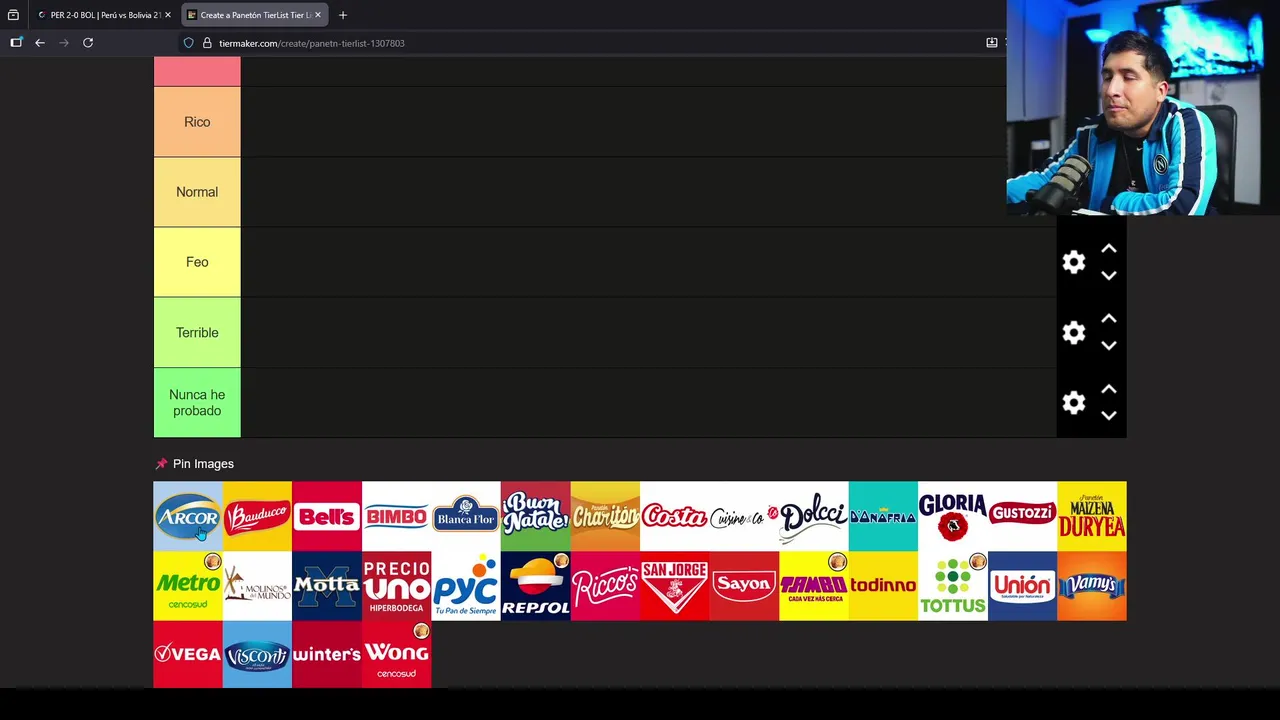
Task: Select the Unión logo tile
Action: [x=1022, y=586]
